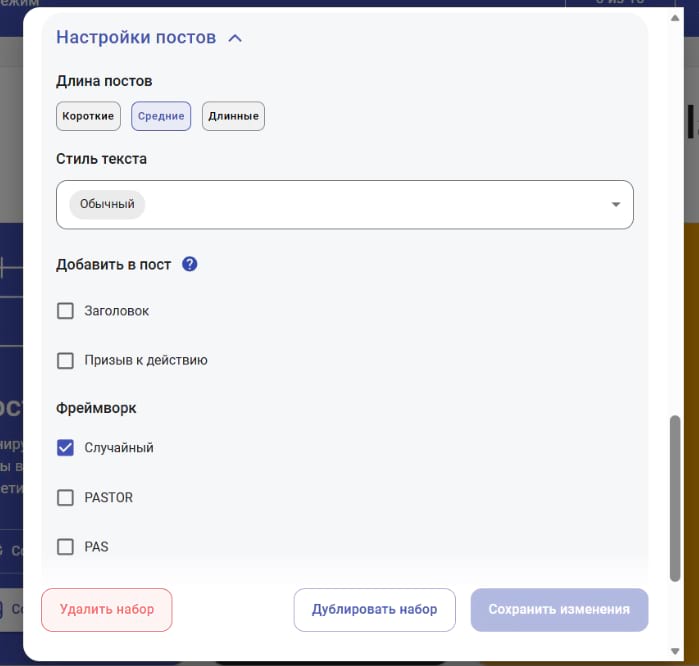Click the Фреймворк section label
The height and width of the screenshot is (666, 699).
click(x=96, y=408)
